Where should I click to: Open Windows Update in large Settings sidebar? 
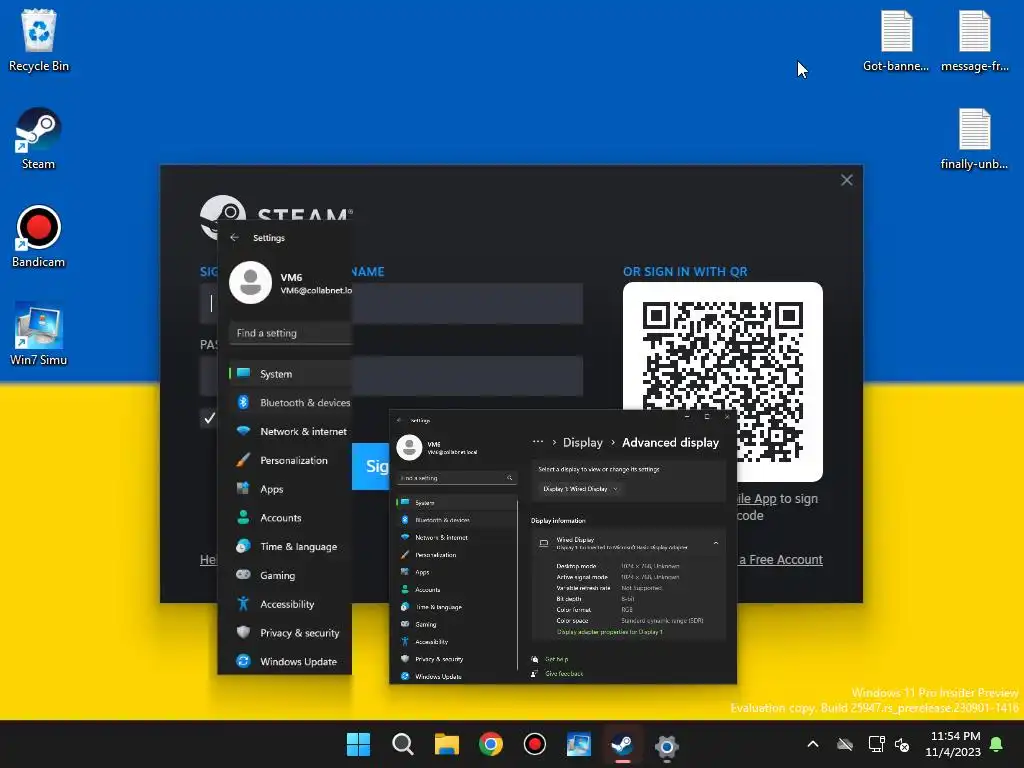coord(291,661)
